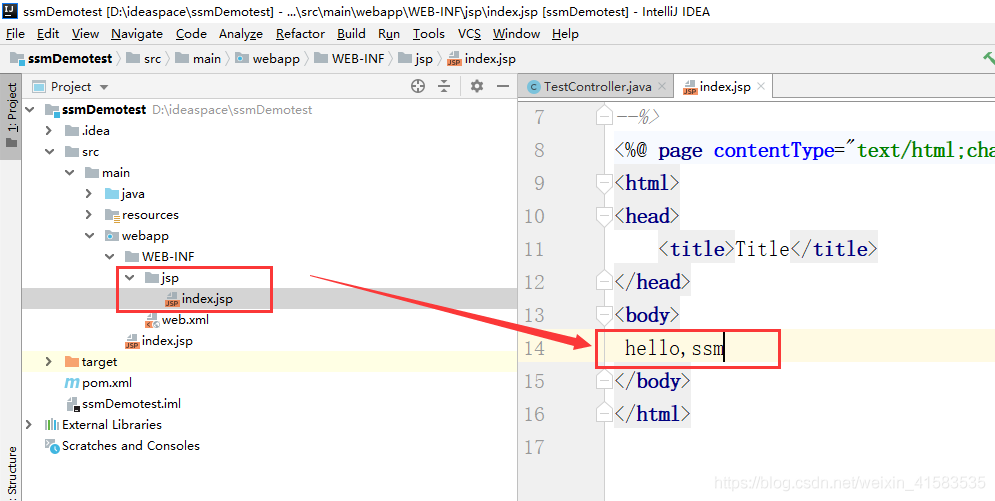Collapse the jsp folder in tree

[x=129, y=278]
